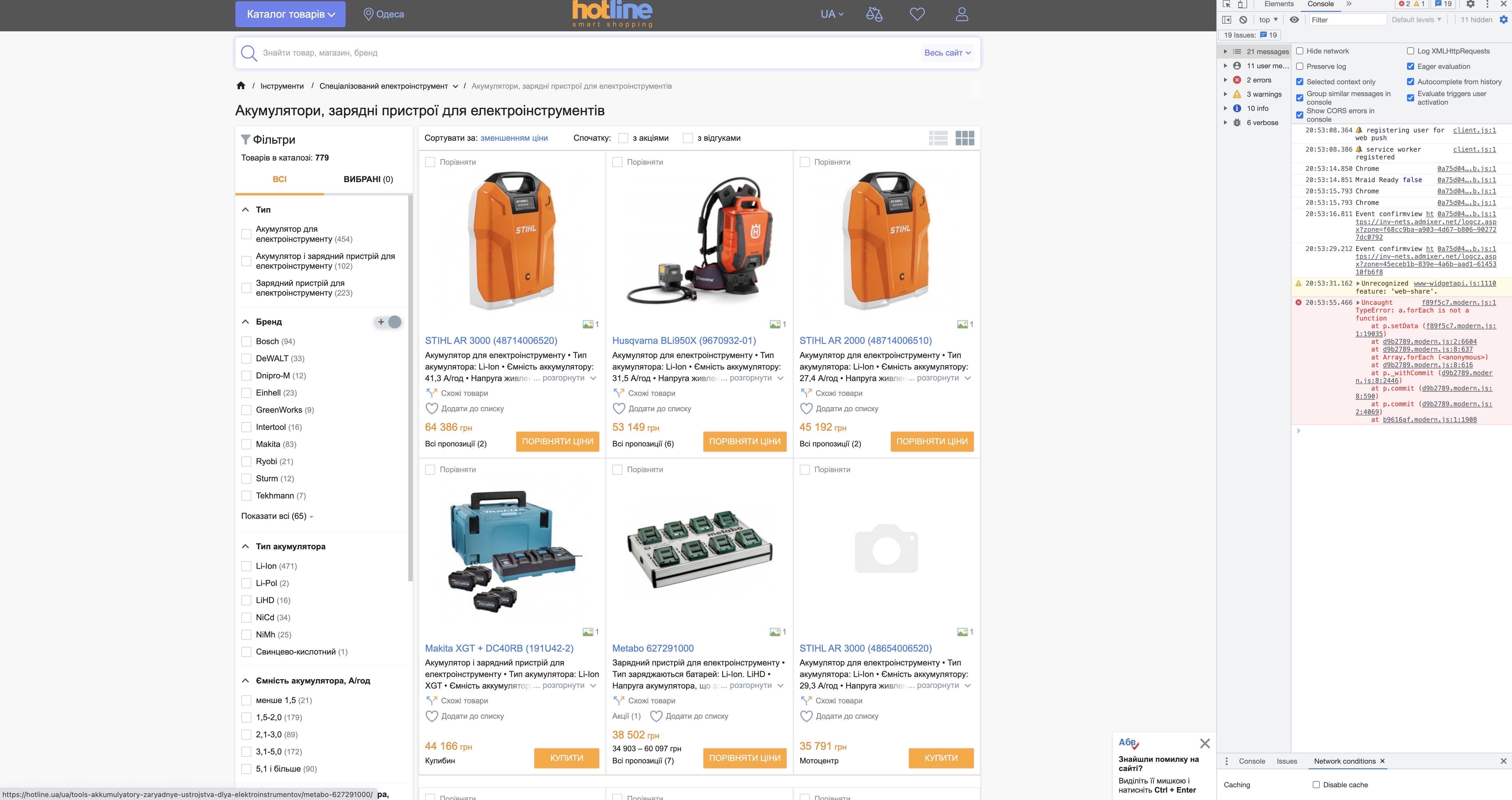Viewport: 1512px width, 800px height.
Task: Open the Elements DevTools tab
Action: point(1278,4)
